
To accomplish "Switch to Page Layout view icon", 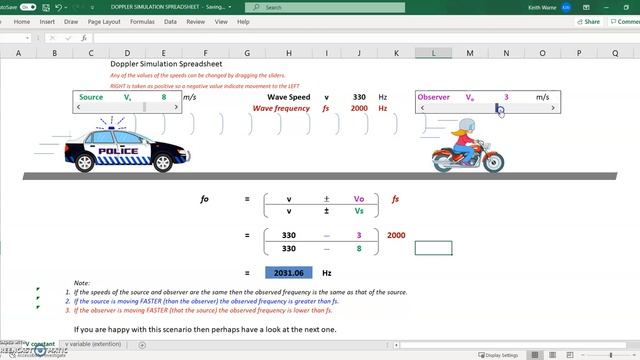I will pos(552,355).
